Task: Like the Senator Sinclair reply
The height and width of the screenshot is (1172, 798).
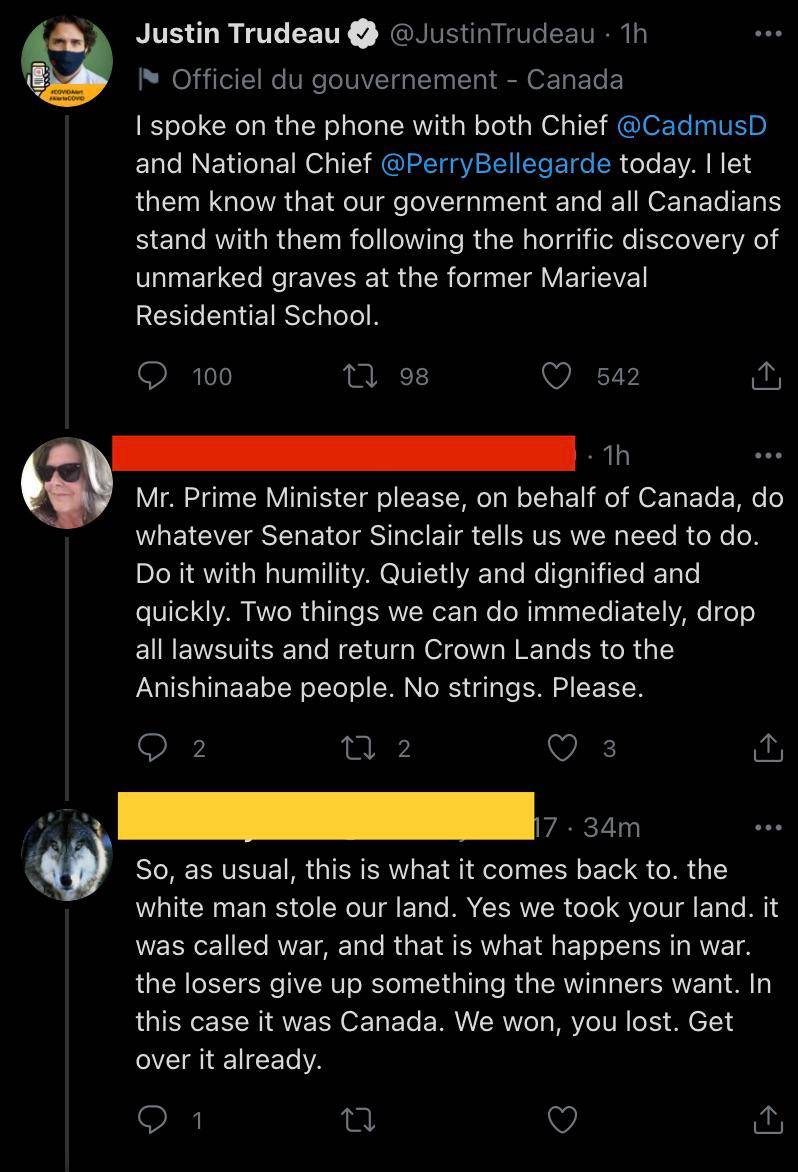Action: pos(563,747)
